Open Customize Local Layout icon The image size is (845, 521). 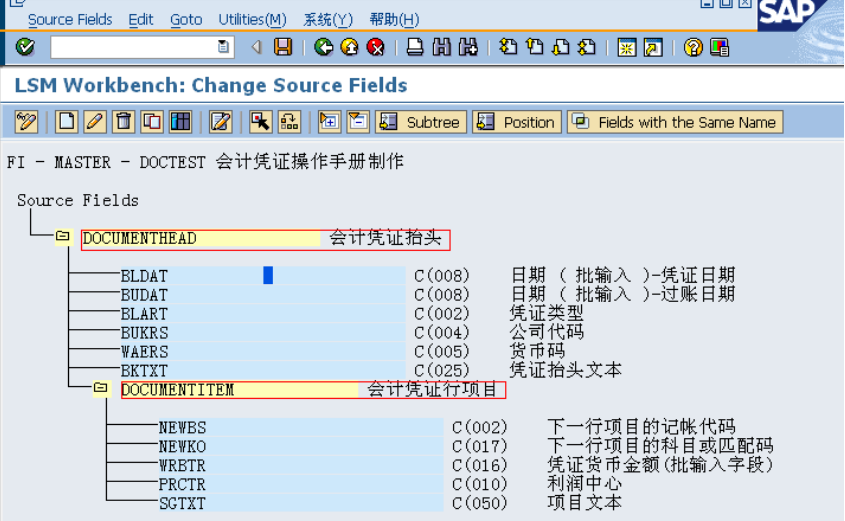(x=719, y=47)
